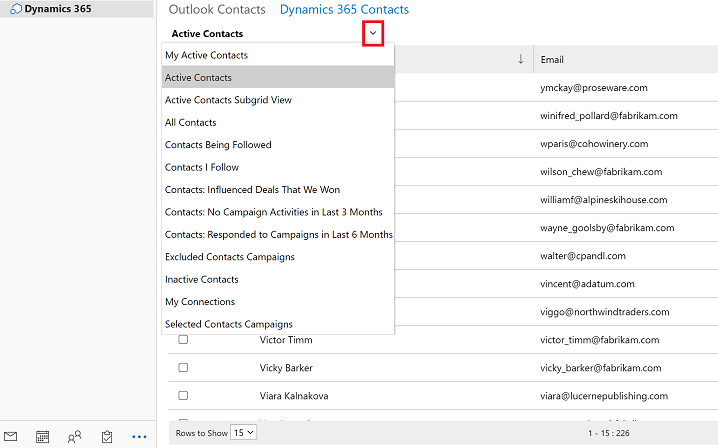This screenshot has width=718, height=448.
Task: Click email vincent@adatum.com
Action: 587,284
